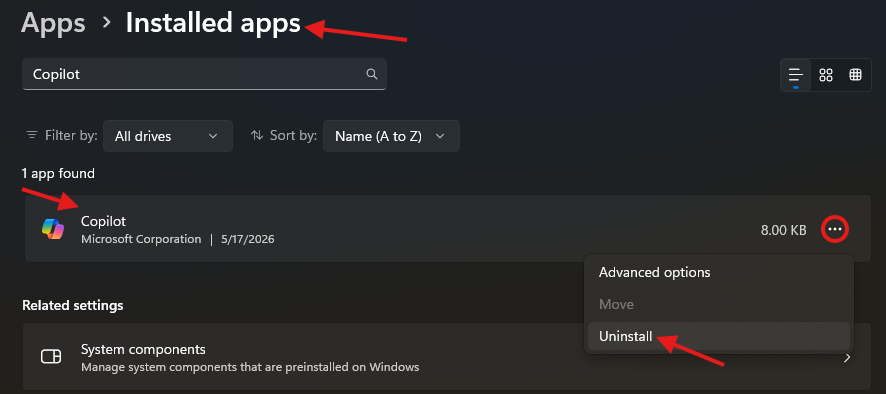886x394 pixels.
Task: Switch to table view layout
Action: [x=855, y=75]
